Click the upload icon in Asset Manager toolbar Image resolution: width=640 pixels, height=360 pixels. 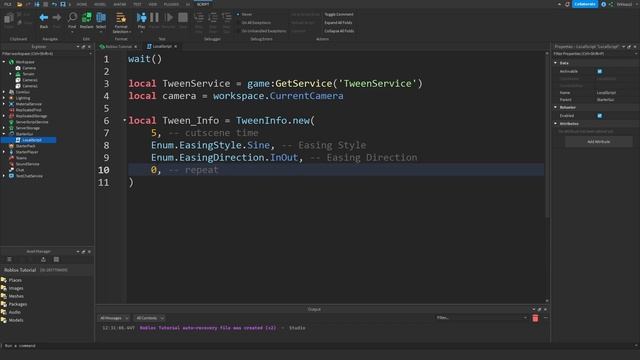pyautogui.click(x=43, y=260)
